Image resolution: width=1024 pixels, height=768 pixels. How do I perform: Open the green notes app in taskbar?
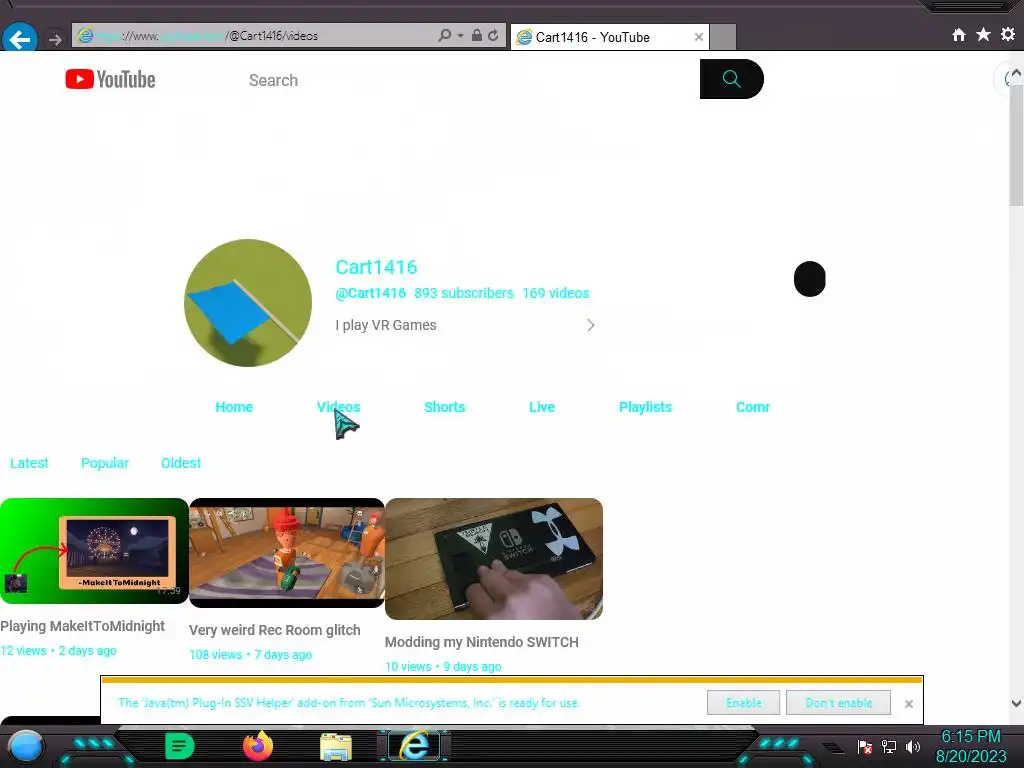(x=180, y=746)
